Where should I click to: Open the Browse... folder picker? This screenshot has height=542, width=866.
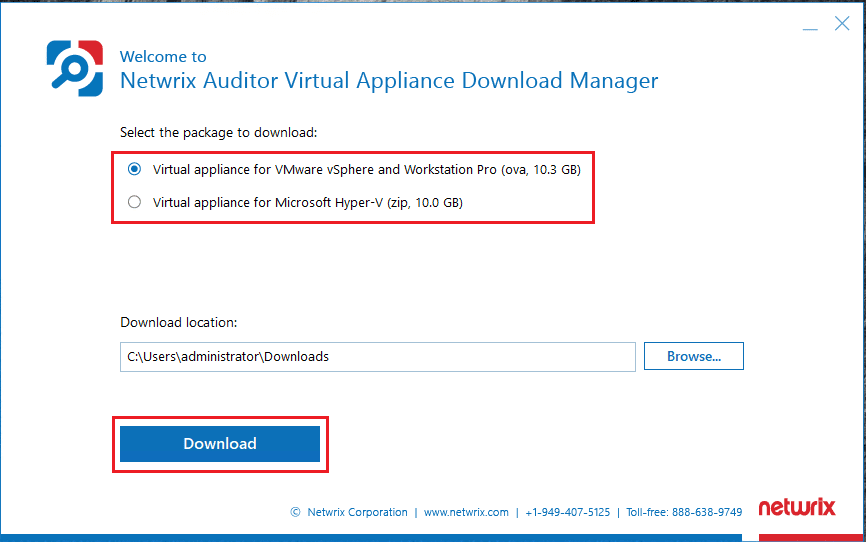(x=693, y=356)
